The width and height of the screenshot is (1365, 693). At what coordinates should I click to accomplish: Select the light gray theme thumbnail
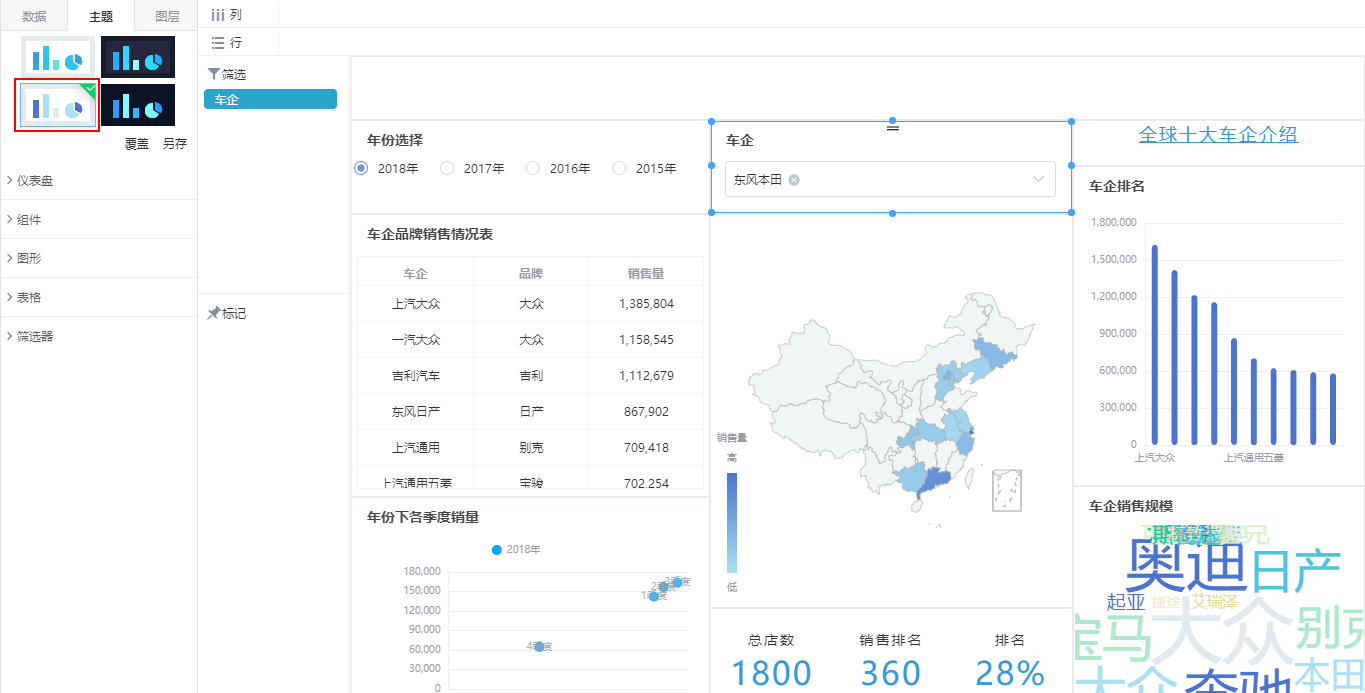coord(59,57)
